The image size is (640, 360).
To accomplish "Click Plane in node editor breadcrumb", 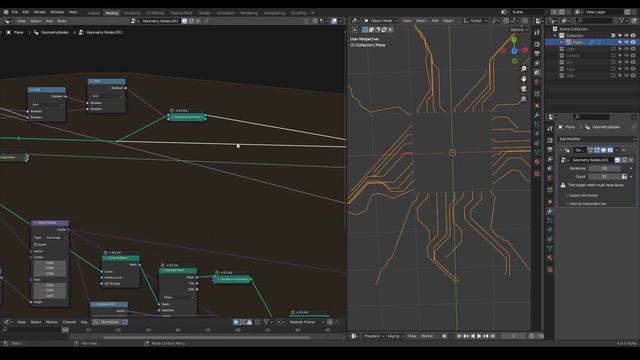I will (x=18, y=32).
